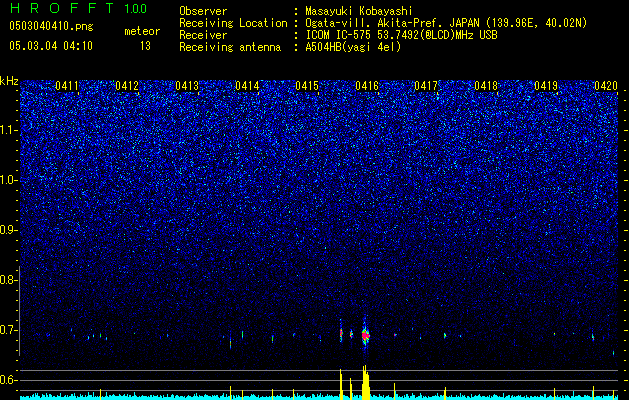Click the strongest red meteor echo near 0416
This screenshot has width=629, height=400.
[365, 335]
